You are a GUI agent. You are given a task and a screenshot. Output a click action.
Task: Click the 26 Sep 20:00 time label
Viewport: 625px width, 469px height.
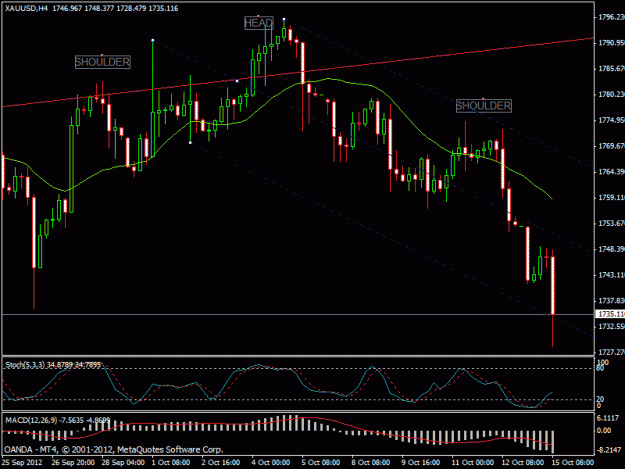pyautogui.click(x=73, y=462)
